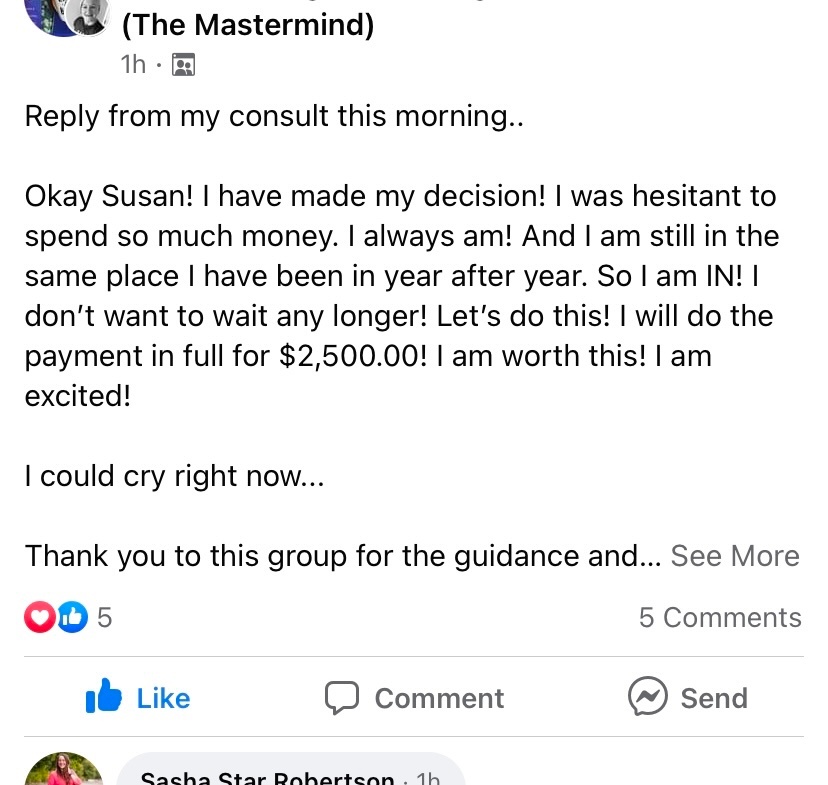
Task: Tap the thumbs-up Like icon
Action: coord(104,696)
